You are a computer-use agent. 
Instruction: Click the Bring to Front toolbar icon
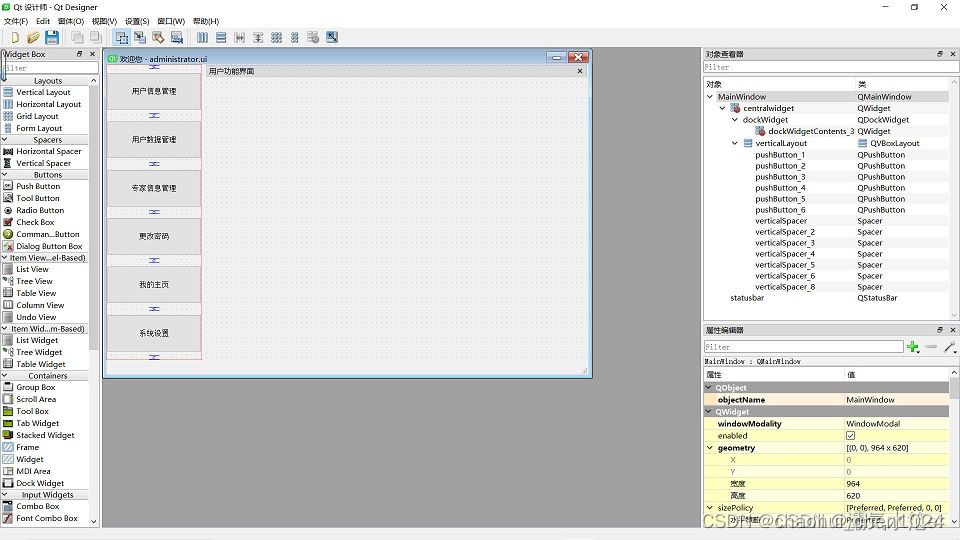click(96, 37)
